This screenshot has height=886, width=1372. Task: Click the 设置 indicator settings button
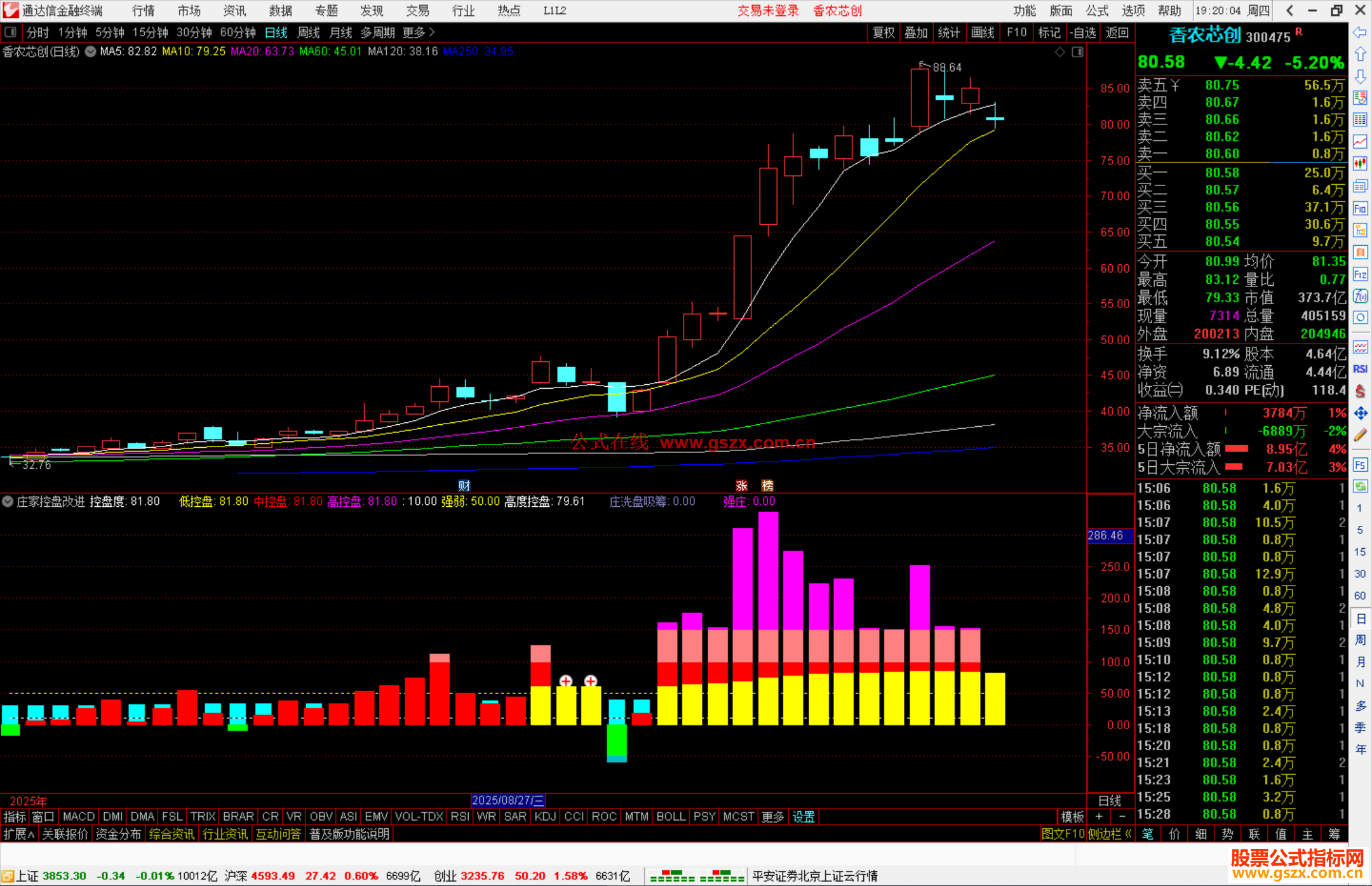[804, 817]
